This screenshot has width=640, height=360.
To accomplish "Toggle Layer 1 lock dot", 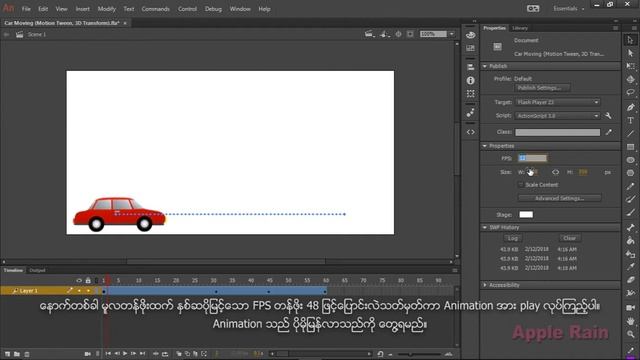I will 88,291.
